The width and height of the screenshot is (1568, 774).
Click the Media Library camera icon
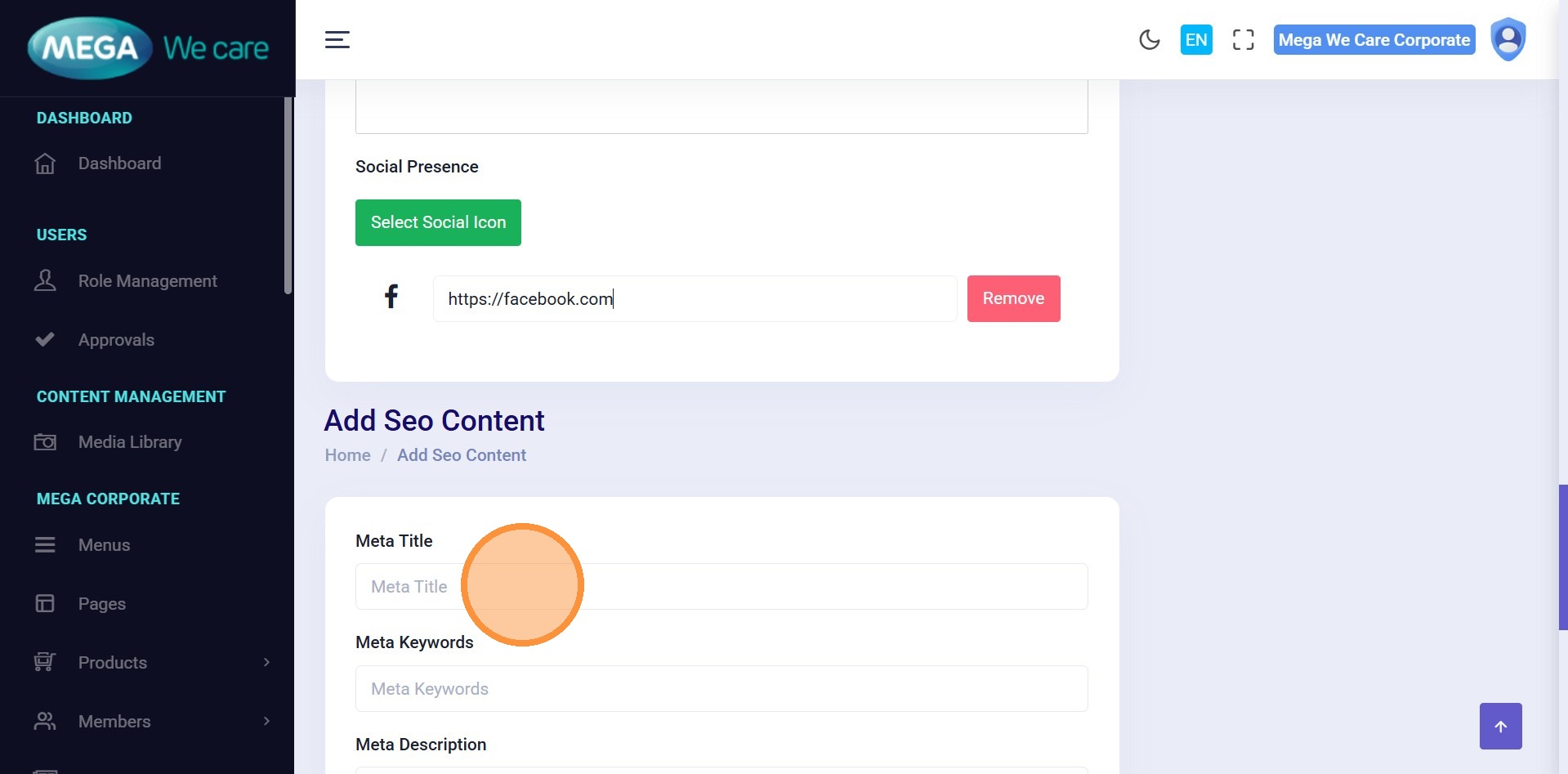pos(45,442)
